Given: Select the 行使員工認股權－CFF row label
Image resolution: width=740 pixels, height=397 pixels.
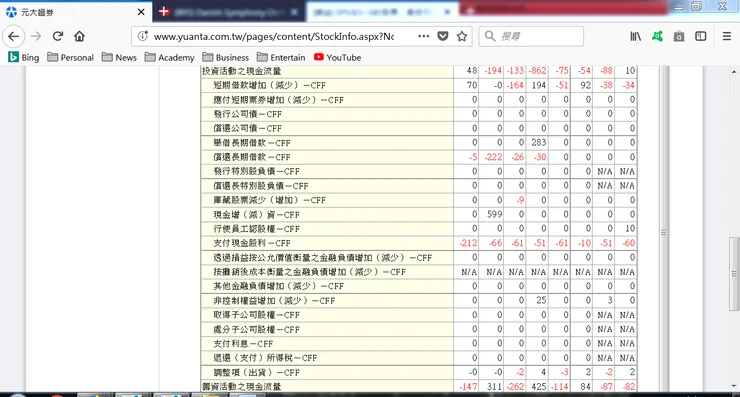Looking at the screenshot, I should (256, 228).
